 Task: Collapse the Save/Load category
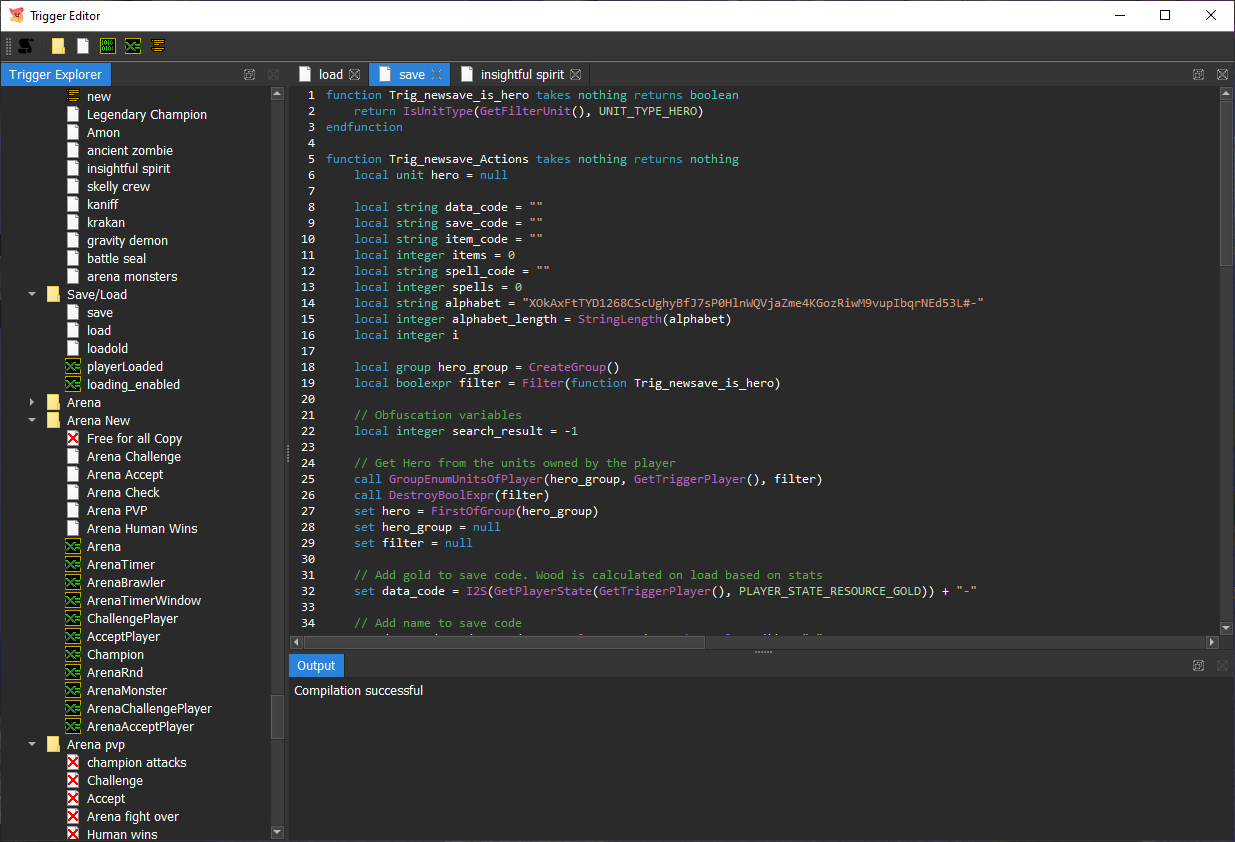click(x=32, y=295)
